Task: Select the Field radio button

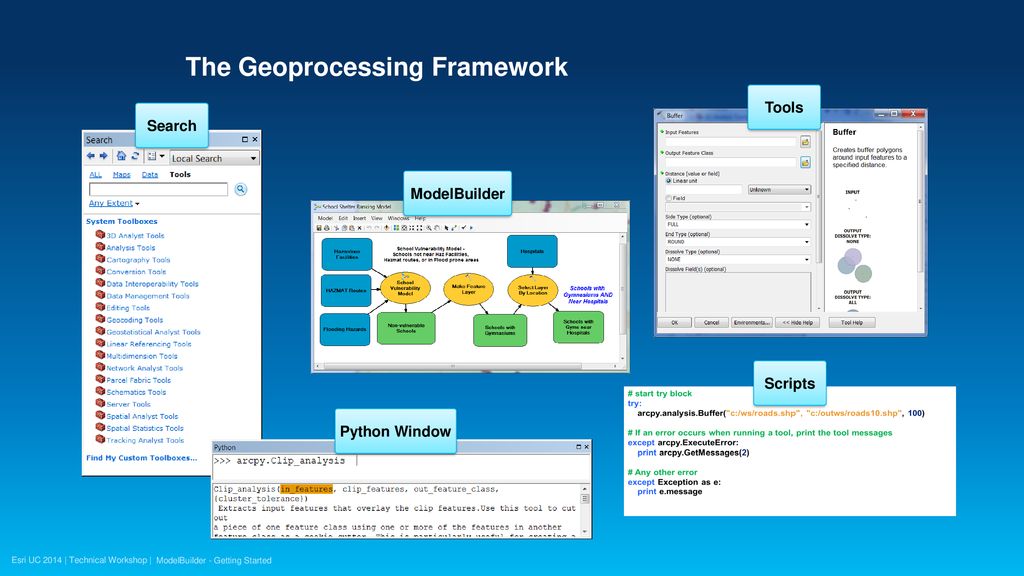Action: coord(668,198)
